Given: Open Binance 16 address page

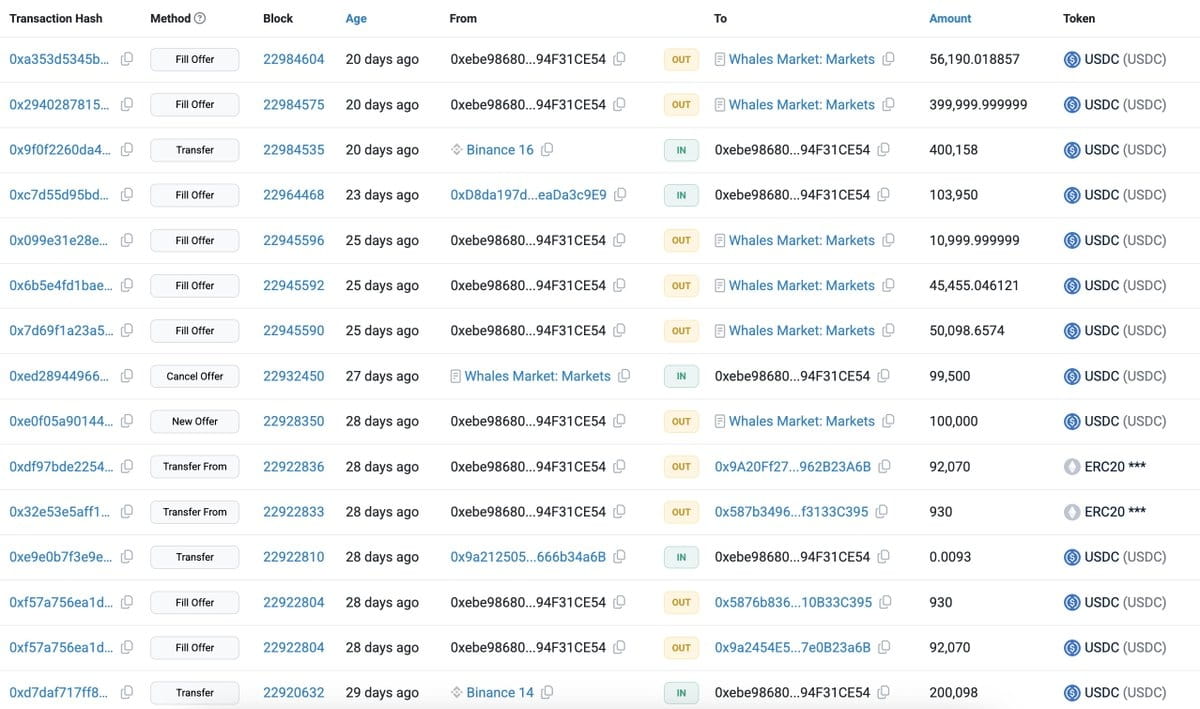Looking at the screenshot, I should pos(500,150).
